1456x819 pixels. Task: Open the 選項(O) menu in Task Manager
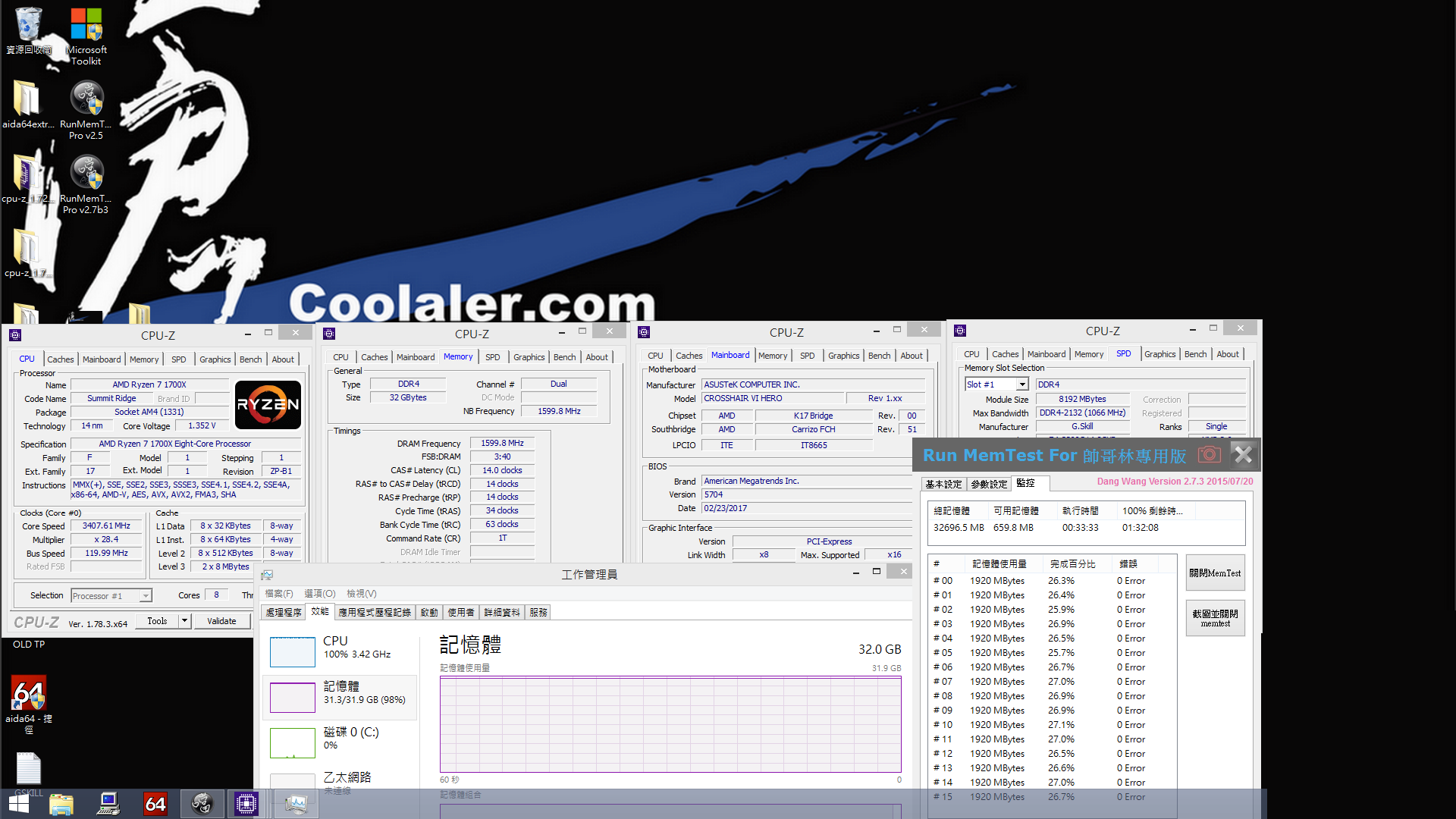tap(319, 594)
